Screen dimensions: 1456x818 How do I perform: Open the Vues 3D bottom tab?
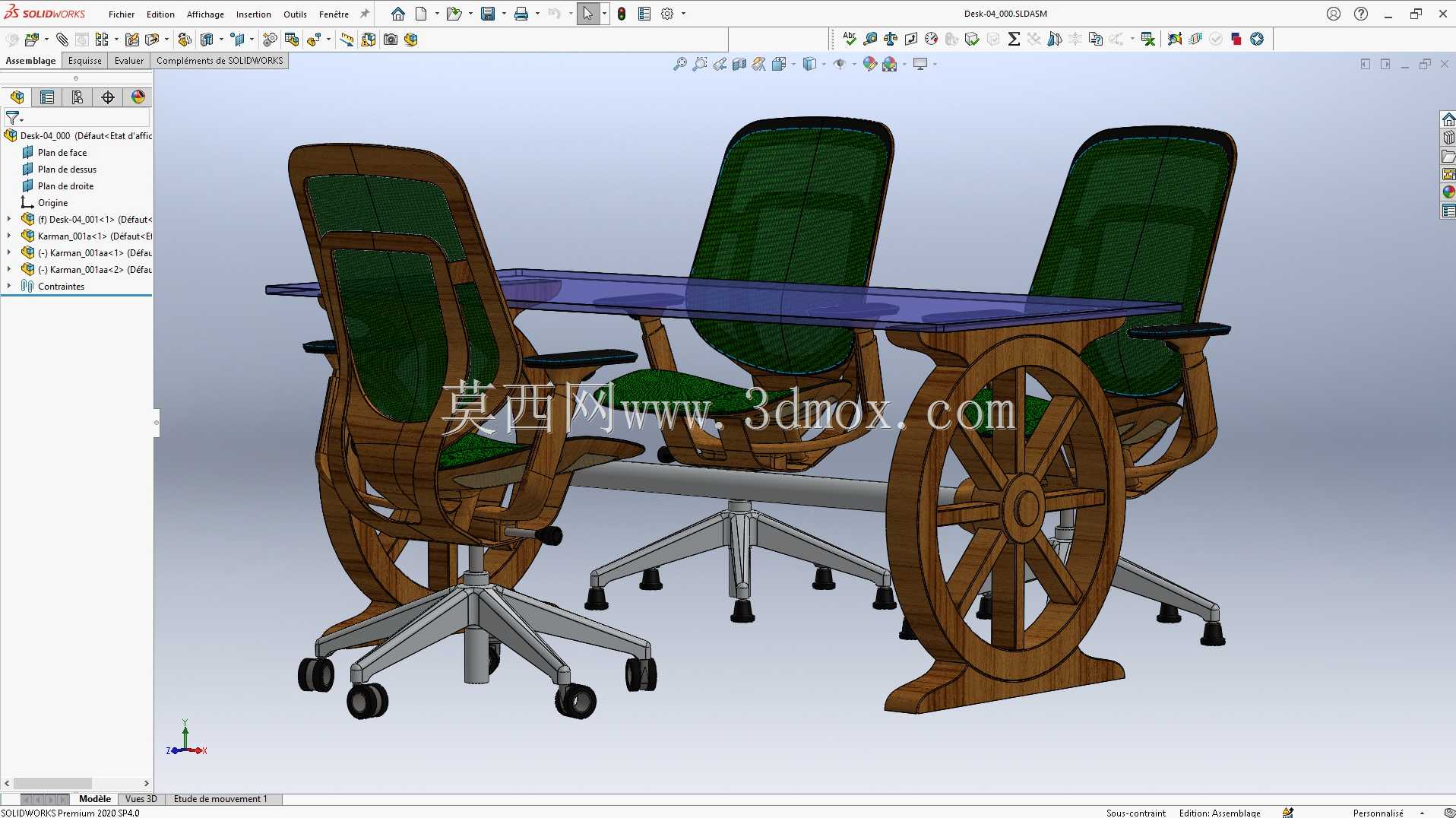pyautogui.click(x=141, y=799)
